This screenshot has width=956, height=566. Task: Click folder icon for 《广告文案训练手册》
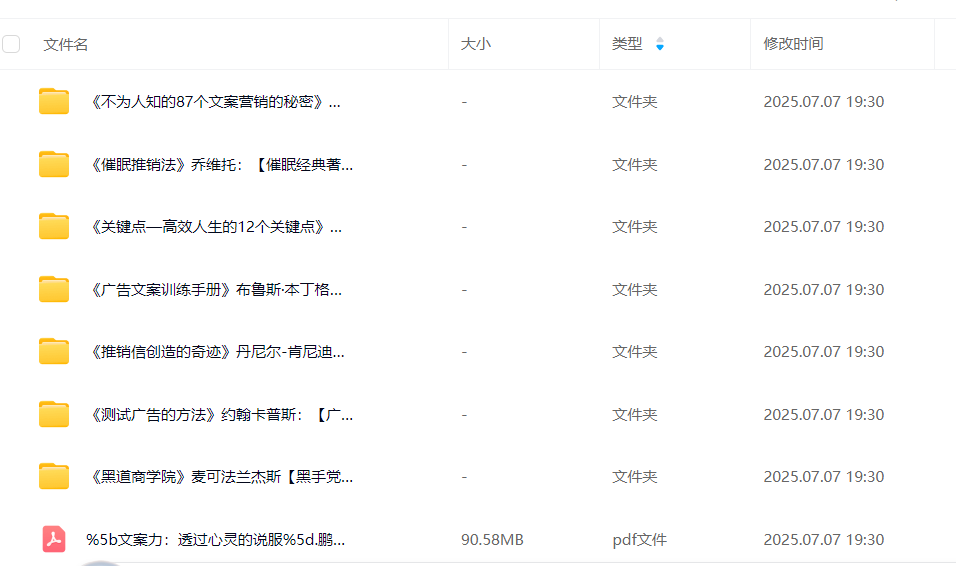[54, 290]
